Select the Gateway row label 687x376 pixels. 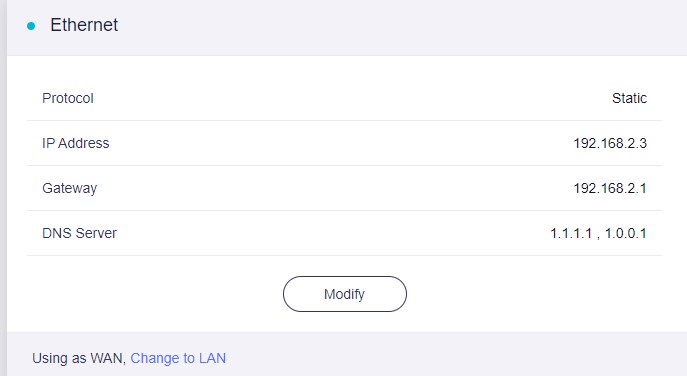[x=70, y=188]
